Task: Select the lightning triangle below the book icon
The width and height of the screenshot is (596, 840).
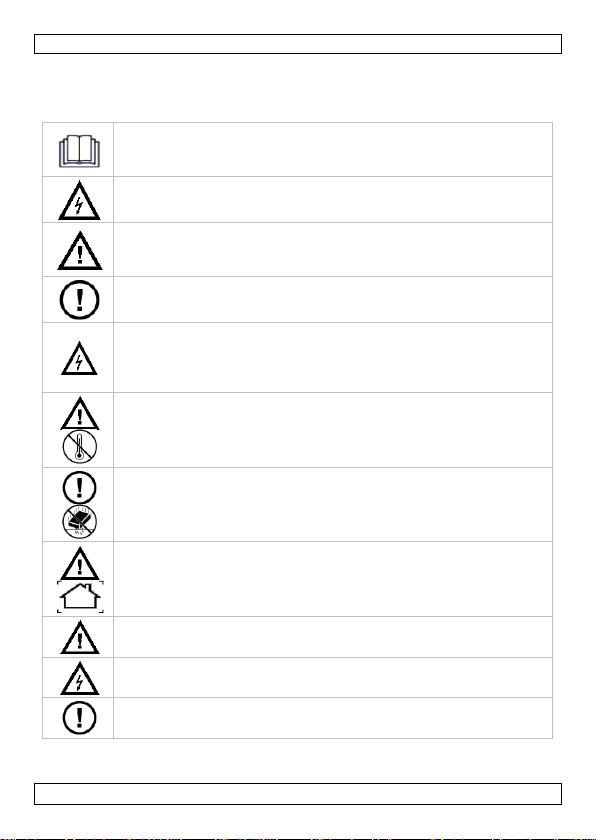Action: coord(79,201)
